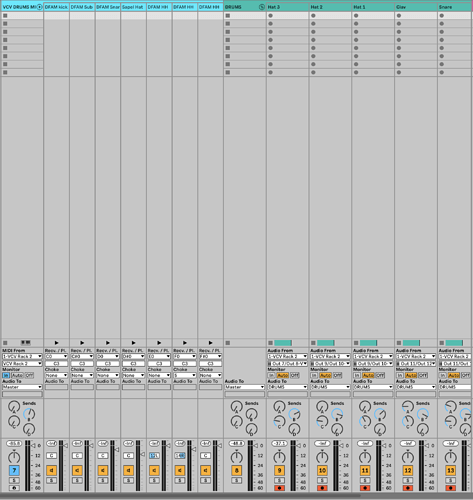The width and height of the screenshot is (473, 500).
Task: Select the DFAM kick chain header
Action: tap(56, 7)
